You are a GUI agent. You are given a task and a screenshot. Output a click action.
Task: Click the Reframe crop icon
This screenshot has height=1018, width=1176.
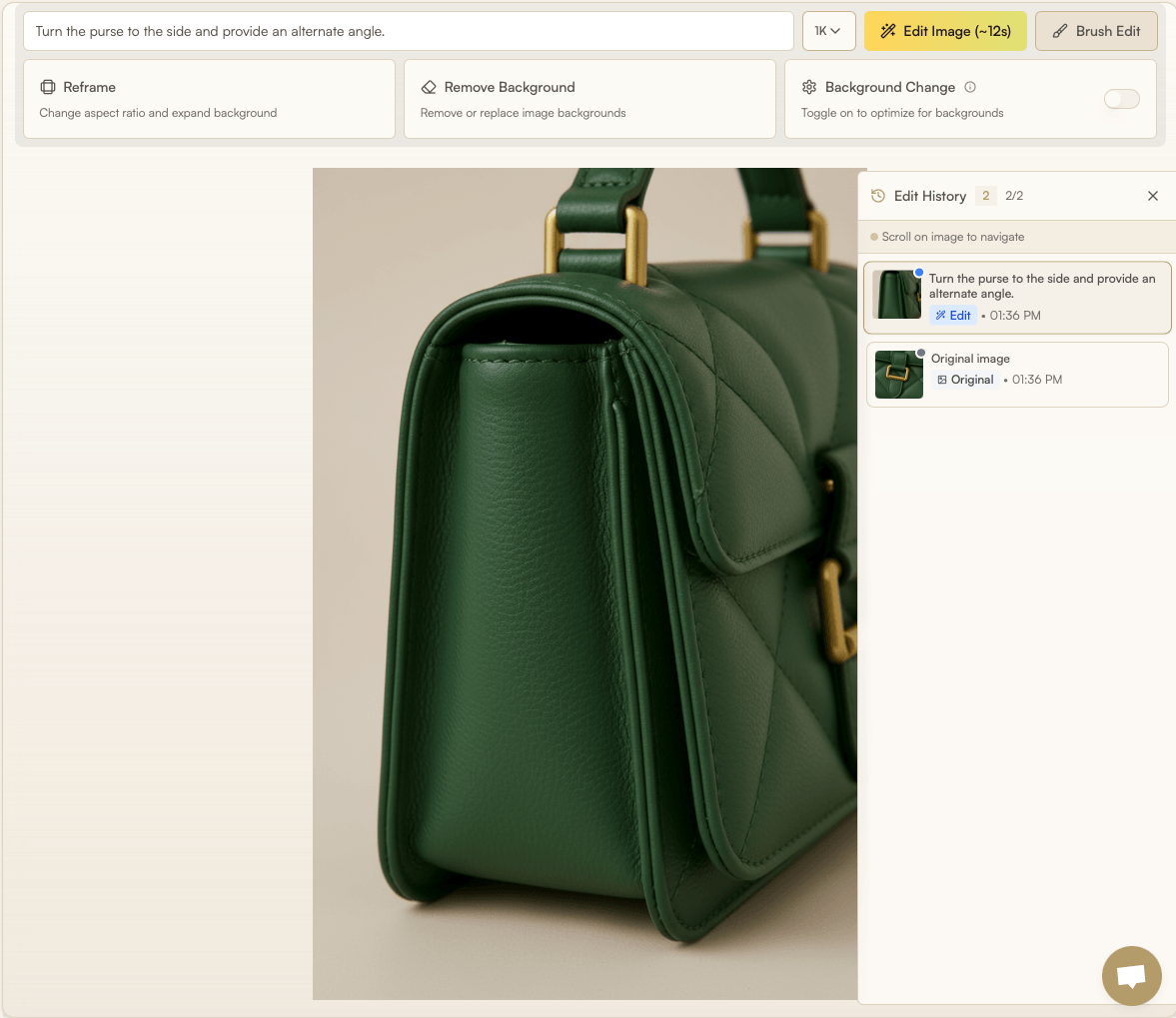click(x=47, y=87)
